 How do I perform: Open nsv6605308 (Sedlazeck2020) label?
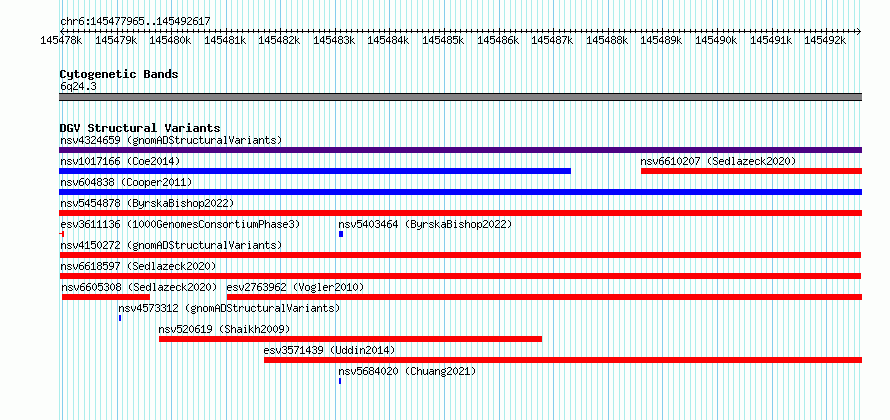140,288
